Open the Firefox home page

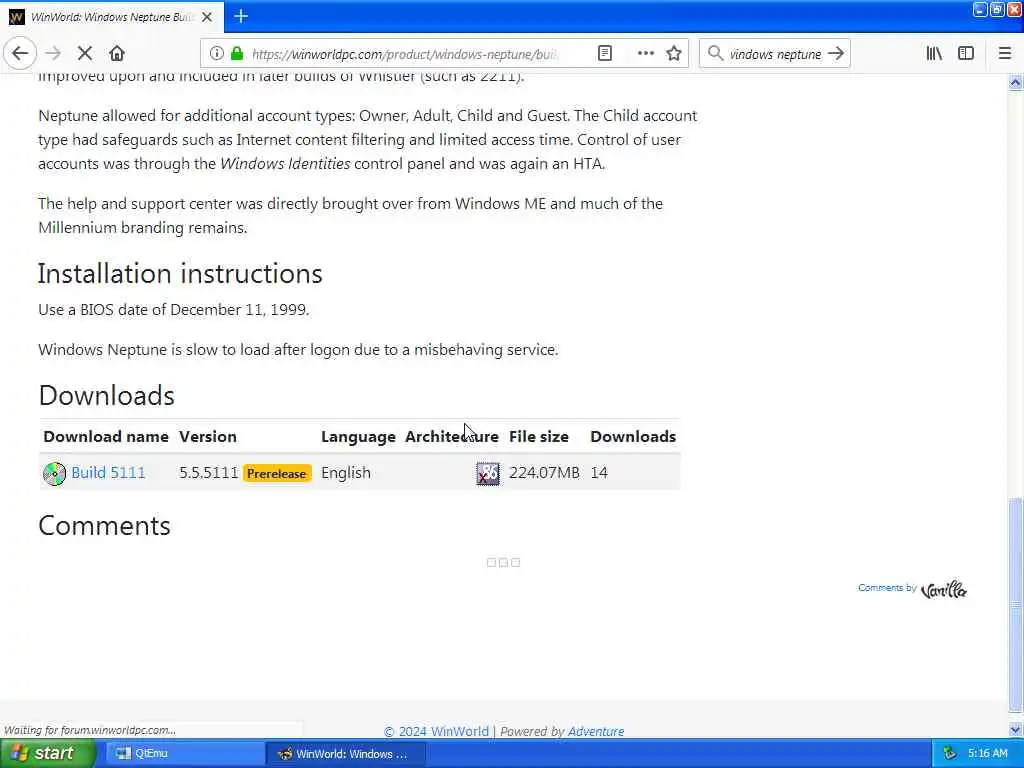coord(117,54)
